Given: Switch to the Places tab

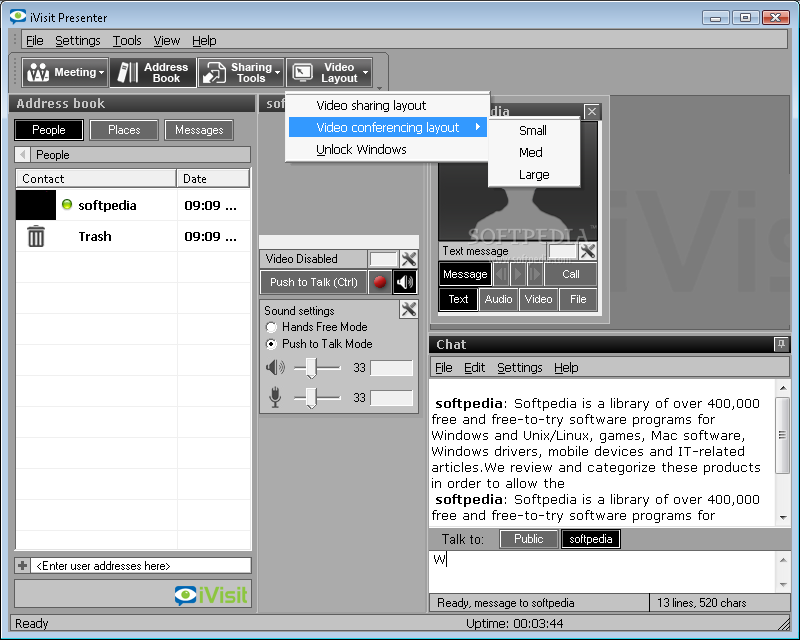Looking at the screenshot, I should [124, 130].
